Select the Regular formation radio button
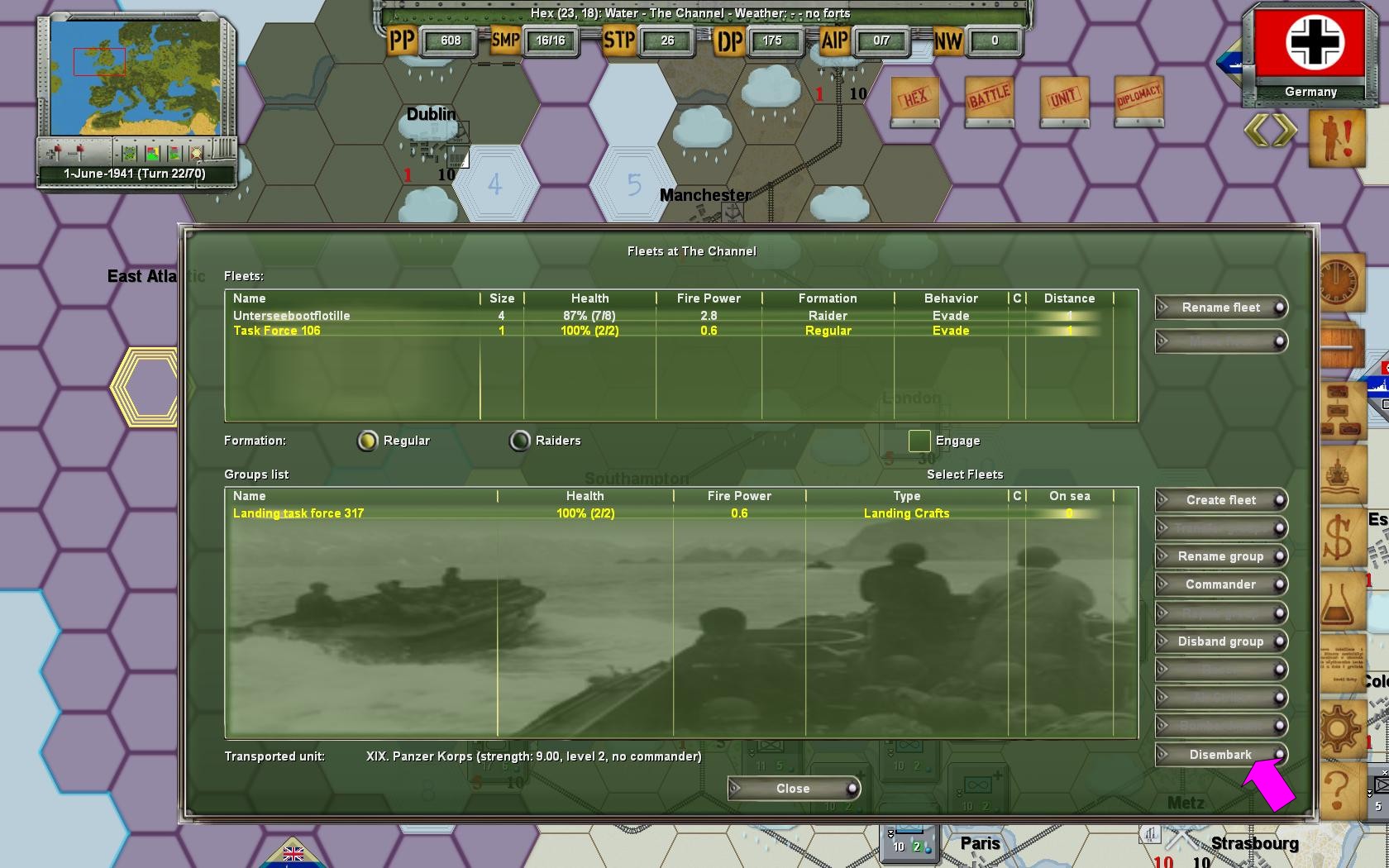This screenshot has width=1389, height=868. 367,441
